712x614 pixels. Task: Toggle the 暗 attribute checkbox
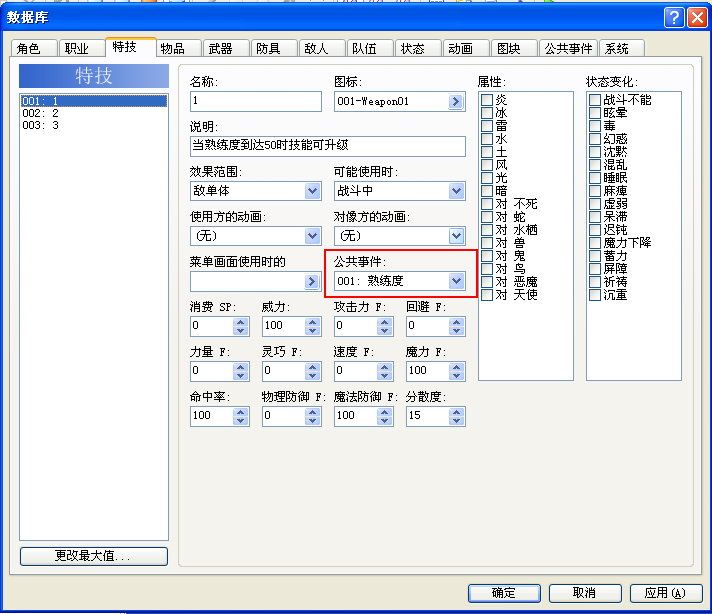pyautogui.click(x=487, y=191)
